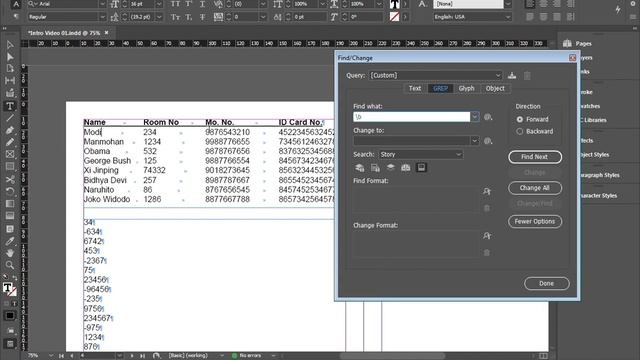
Task: Select Intro Video 01.indd document tab
Action: [64, 33]
